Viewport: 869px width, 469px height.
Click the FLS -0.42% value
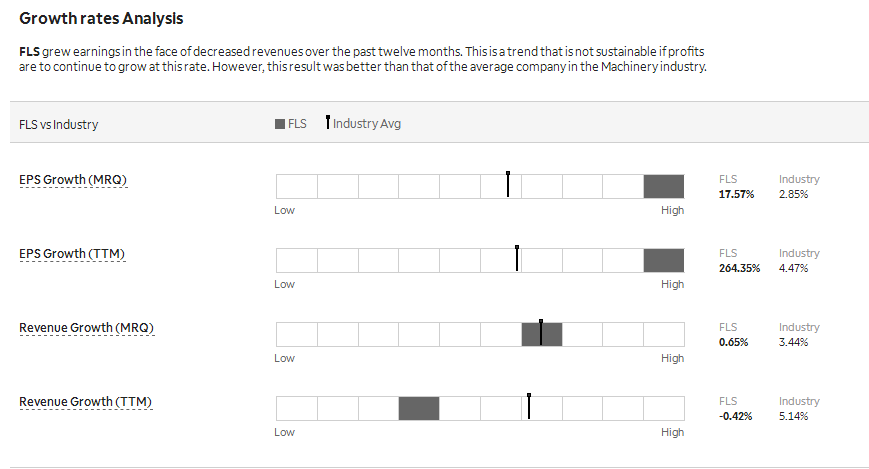(x=735, y=416)
